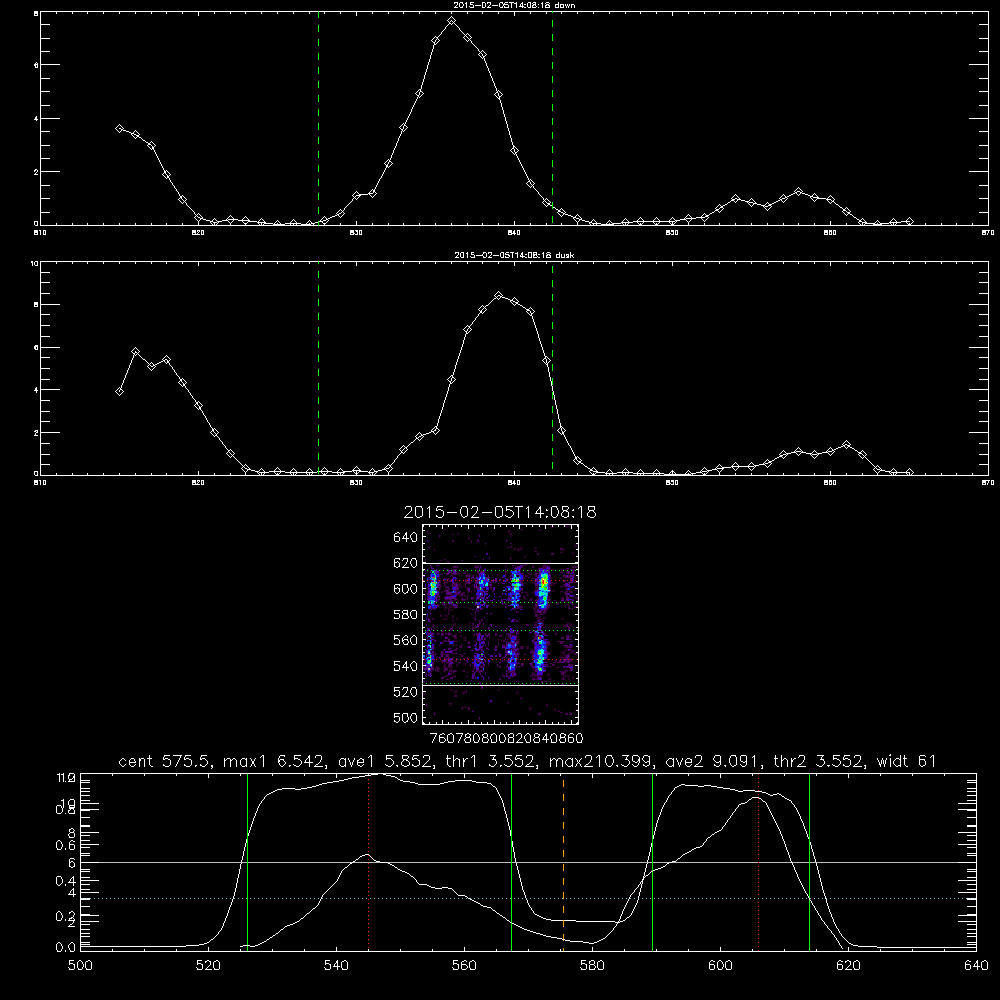
Task: Click the peak data marker of dusk curve
Action: tap(499, 296)
